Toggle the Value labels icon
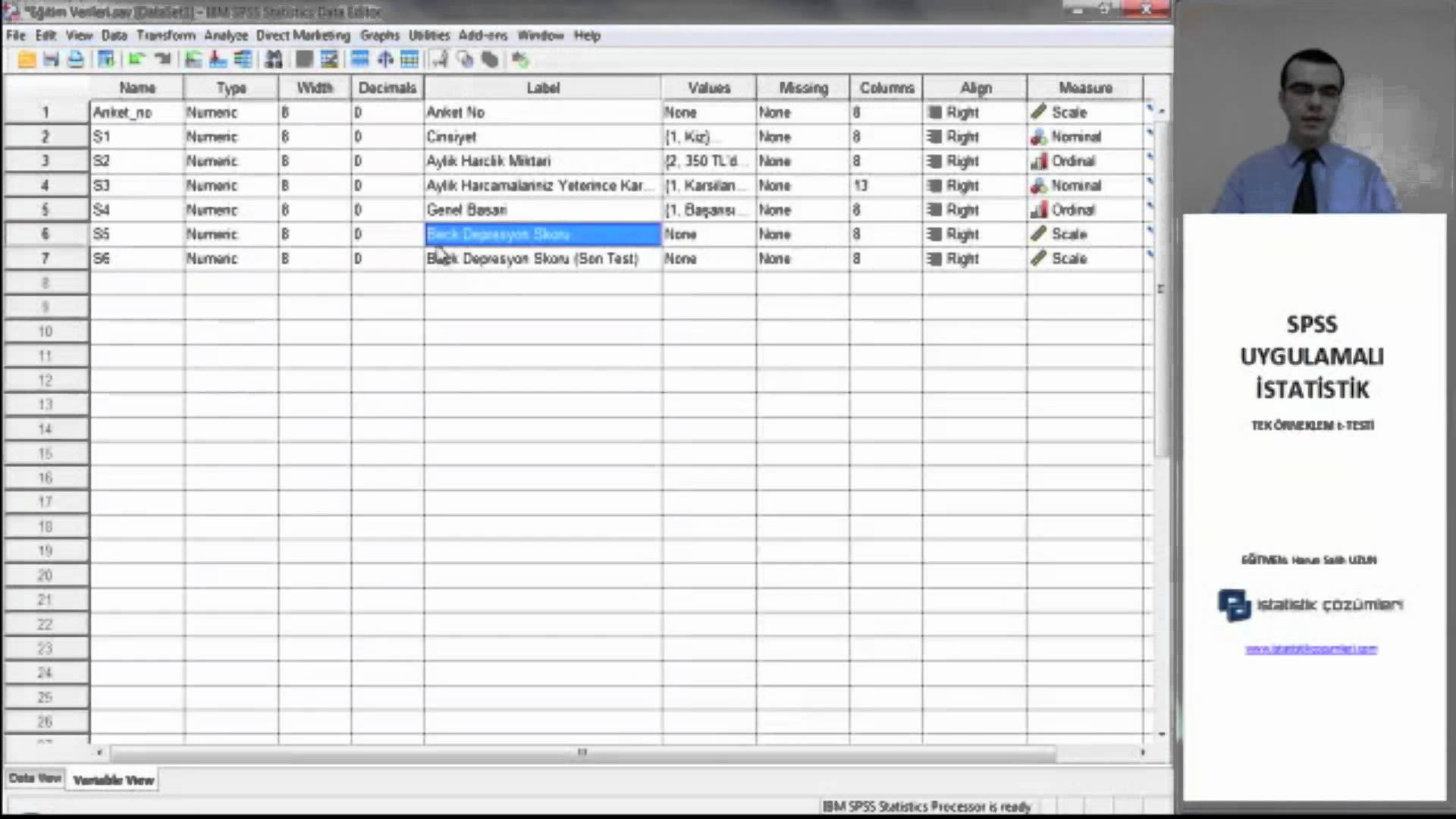Image resolution: width=1456 pixels, height=819 pixels. click(440, 59)
